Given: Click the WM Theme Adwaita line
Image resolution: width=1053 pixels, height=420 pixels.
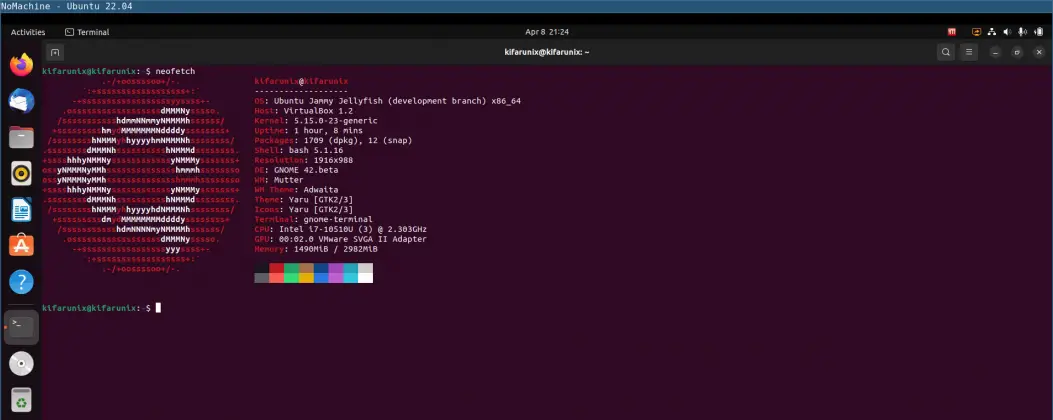Looking at the screenshot, I should [x=296, y=190].
